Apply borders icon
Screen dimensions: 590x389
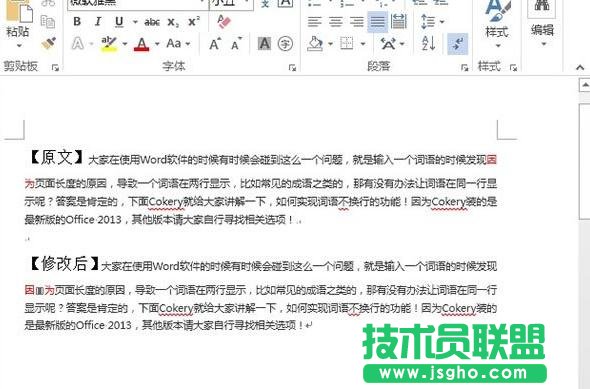(x=347, y=44)
